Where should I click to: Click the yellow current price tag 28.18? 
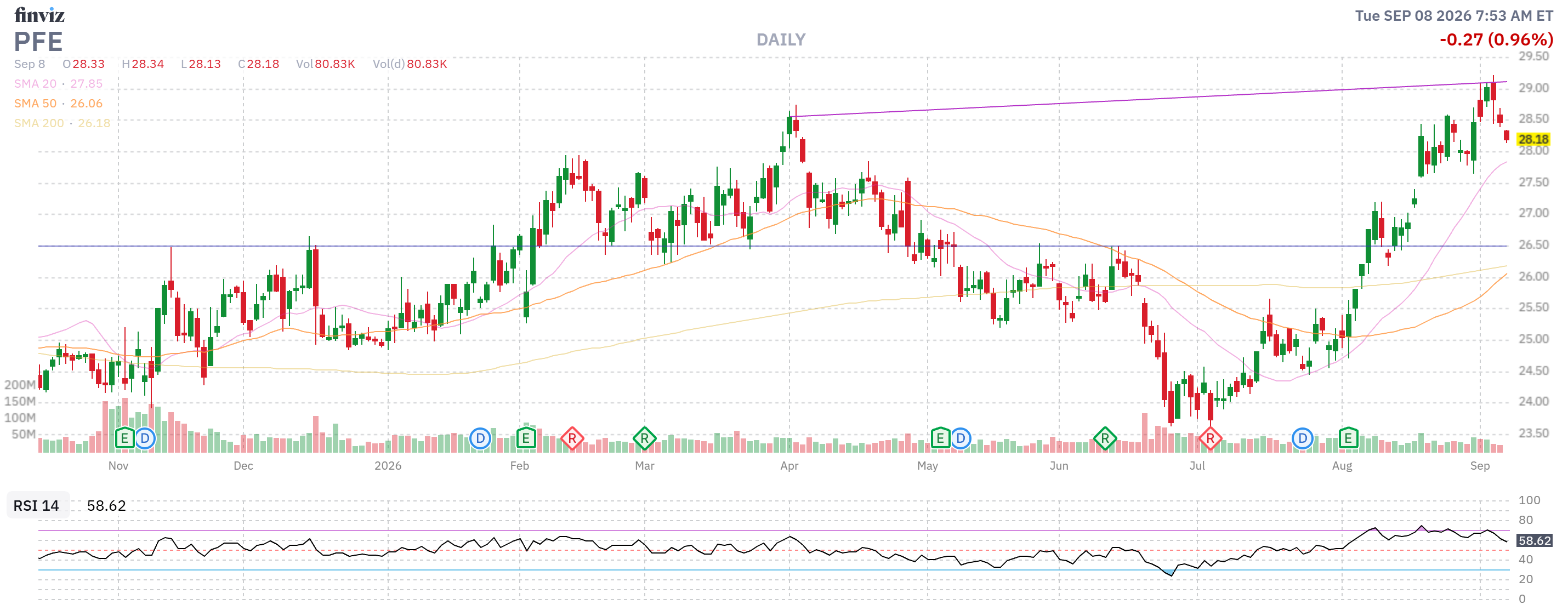pos(1533,139)
